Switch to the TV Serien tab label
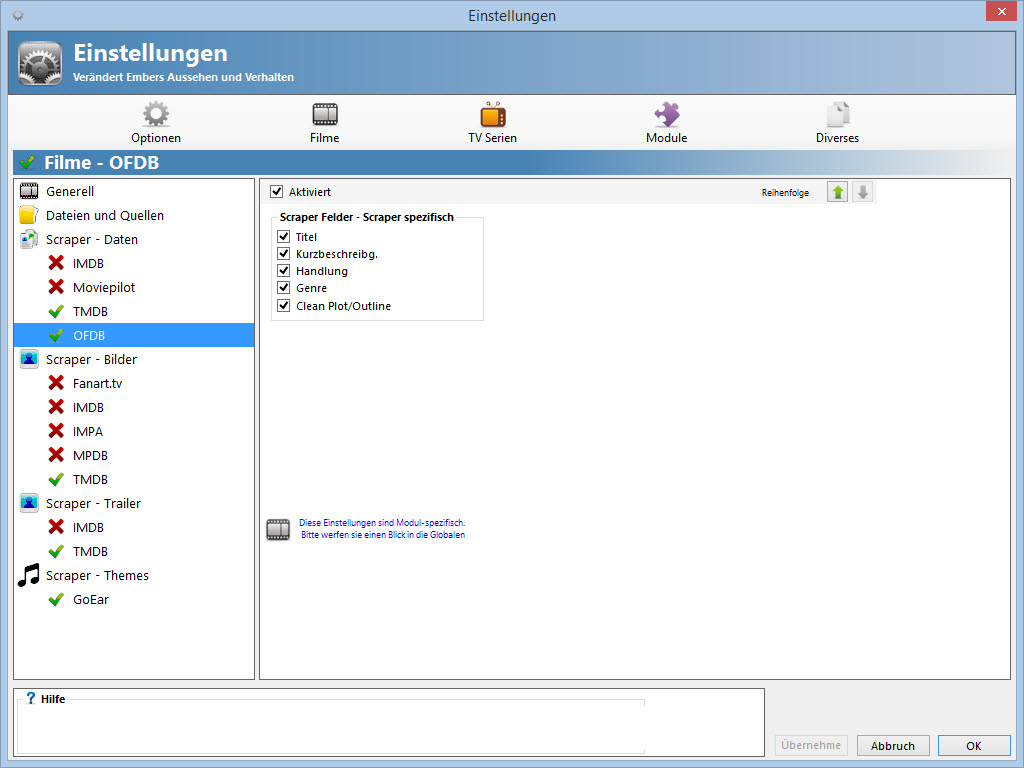Screen dimensions: 1024x768 pos(492,138)
